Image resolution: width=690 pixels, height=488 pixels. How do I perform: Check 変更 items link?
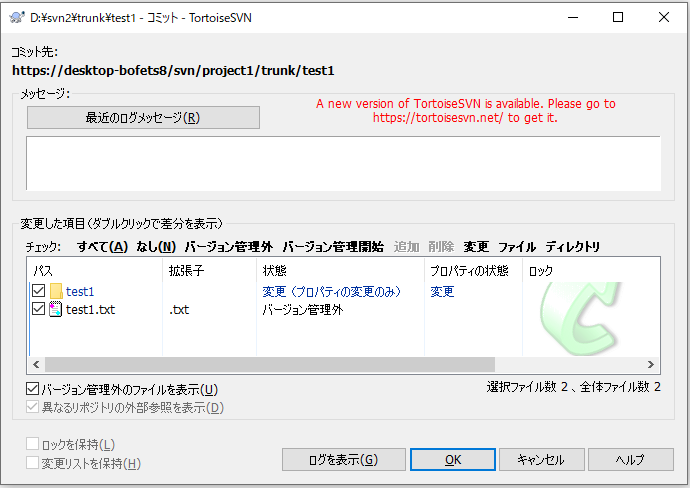pos(476,247)
